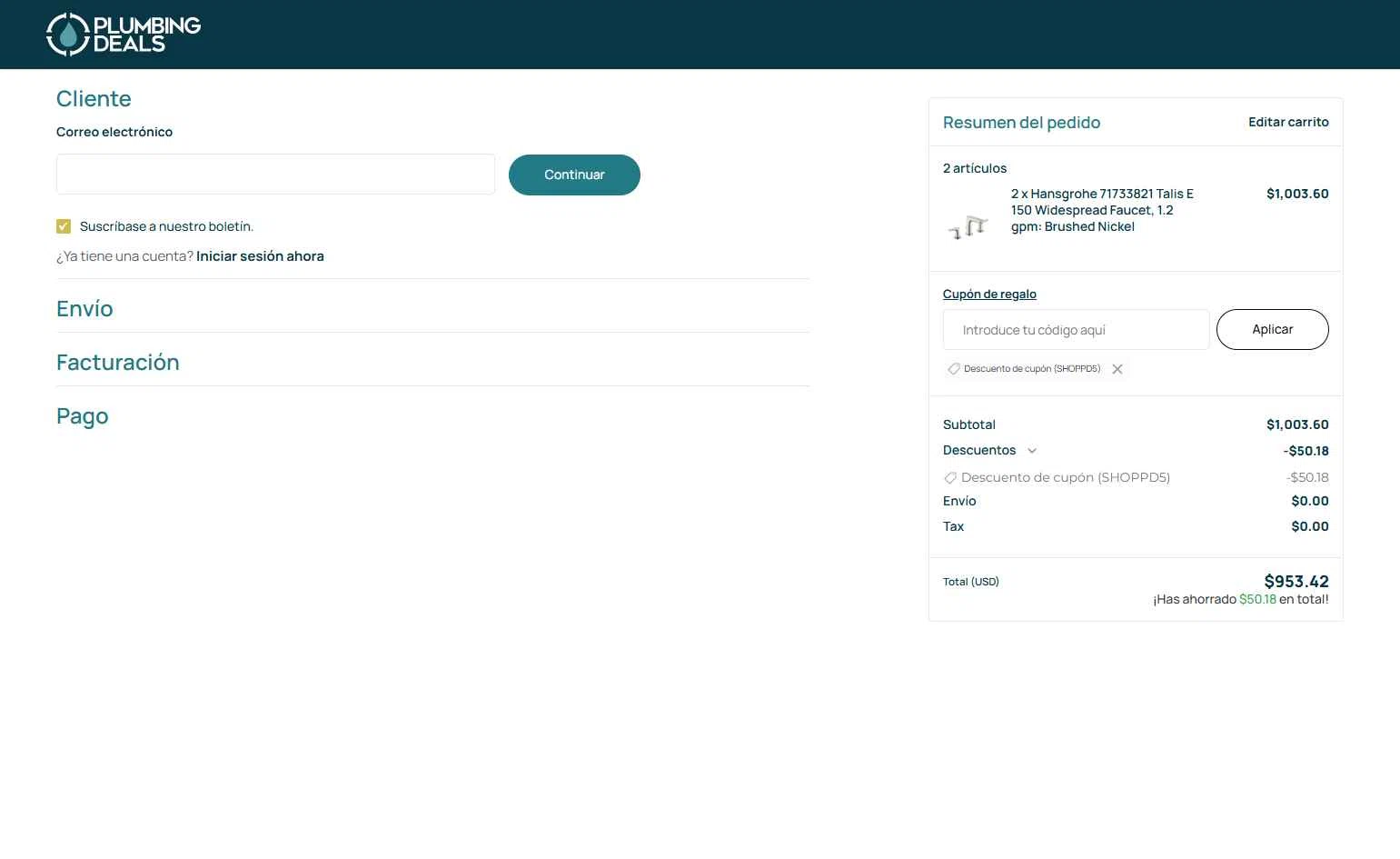Viewport: 1400px width, 859px height.
Task: Click the Plumbing Deals logo
Action: (x=124, y=35)
